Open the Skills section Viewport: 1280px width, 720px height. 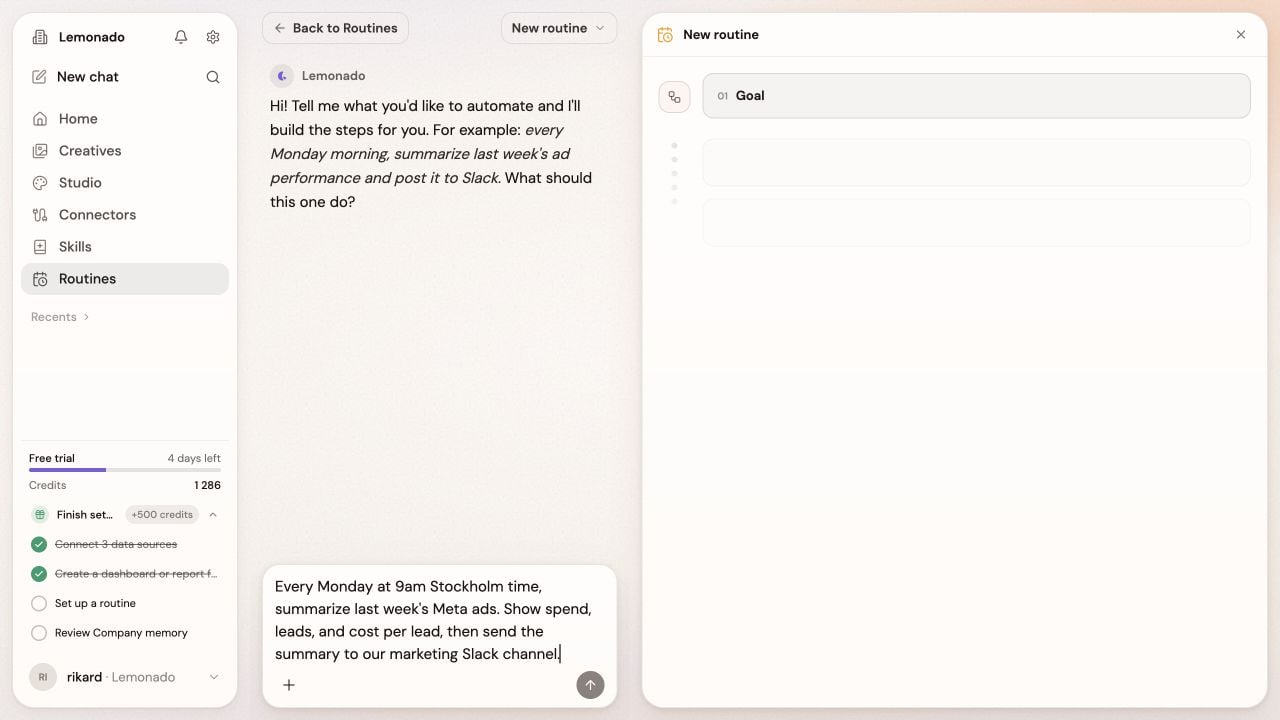(125, 247)
